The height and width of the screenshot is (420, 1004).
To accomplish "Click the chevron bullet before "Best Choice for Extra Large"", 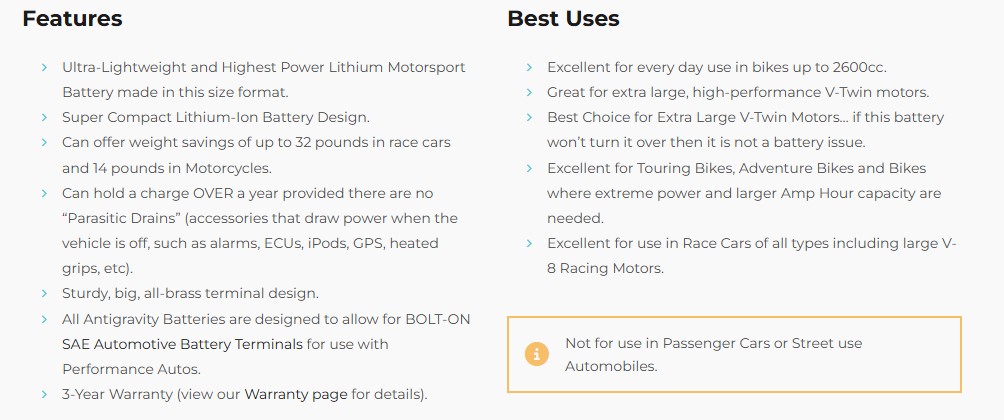I will point(530,118).
